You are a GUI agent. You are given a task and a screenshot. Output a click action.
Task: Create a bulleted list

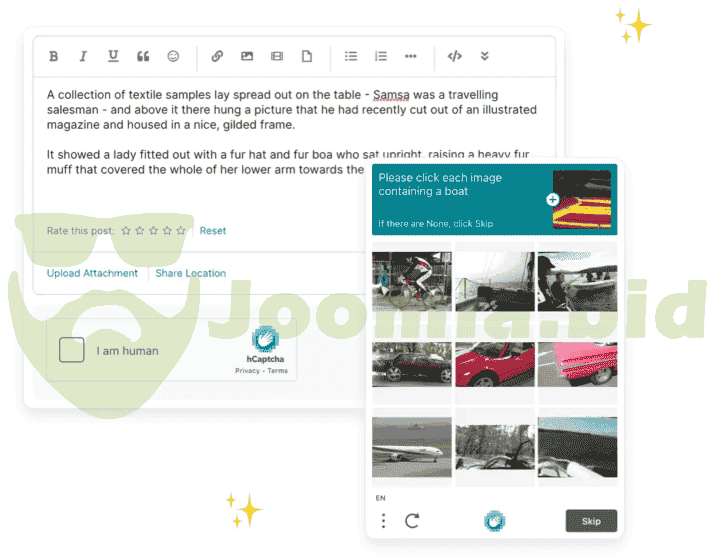click(351, 56)
